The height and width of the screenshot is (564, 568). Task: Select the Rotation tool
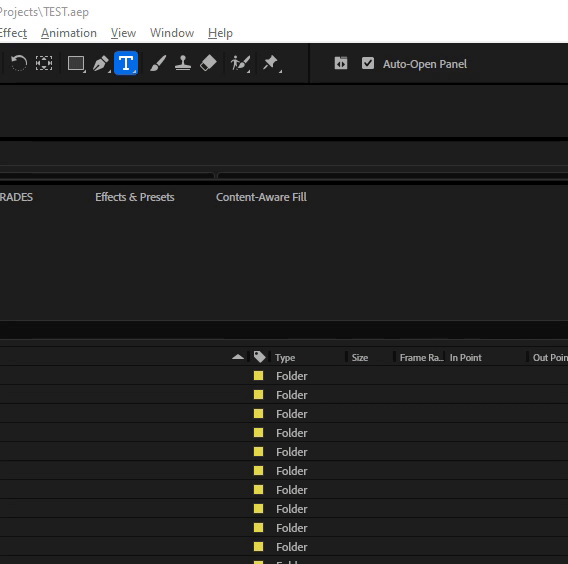pos(18,63)
